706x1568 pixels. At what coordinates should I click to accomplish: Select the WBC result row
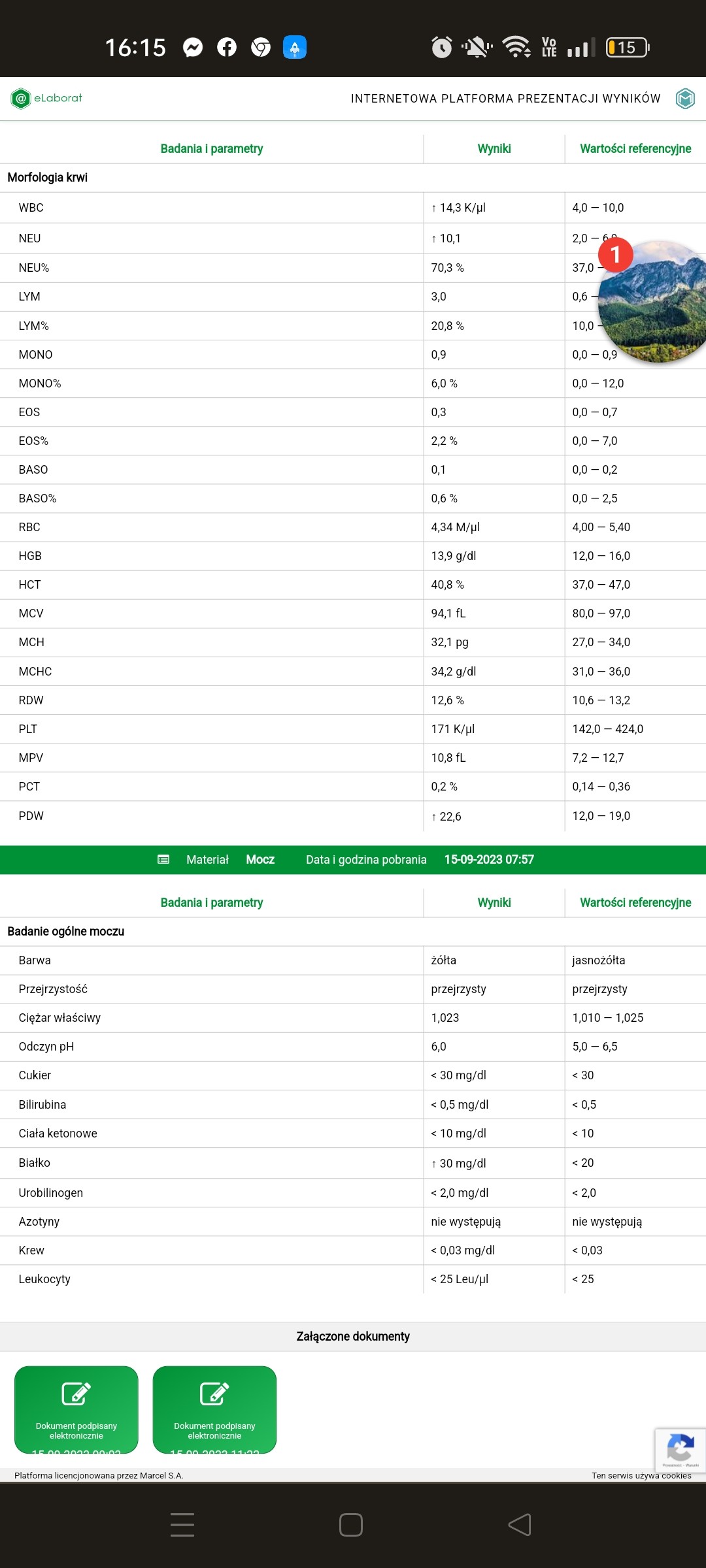click(x=353, y=208)
